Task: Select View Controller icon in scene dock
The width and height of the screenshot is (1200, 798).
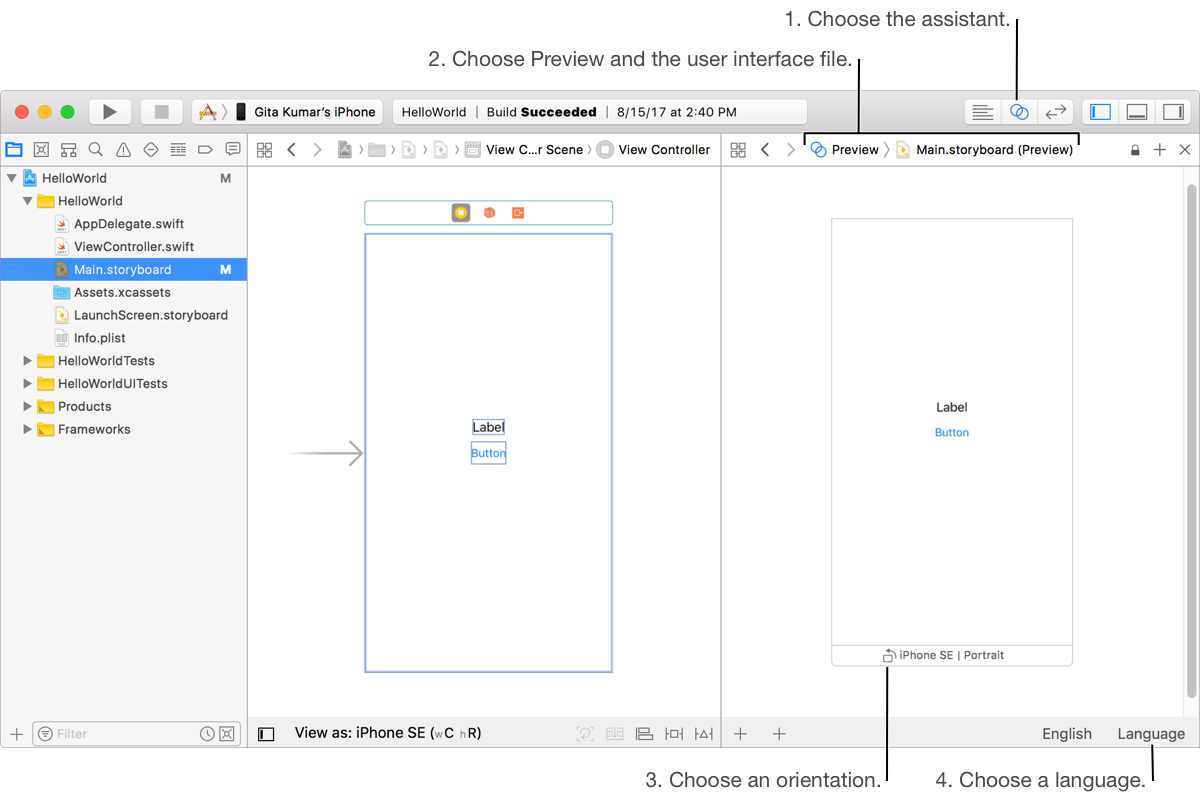Action: pyautogui.click(x=461, y=213)
